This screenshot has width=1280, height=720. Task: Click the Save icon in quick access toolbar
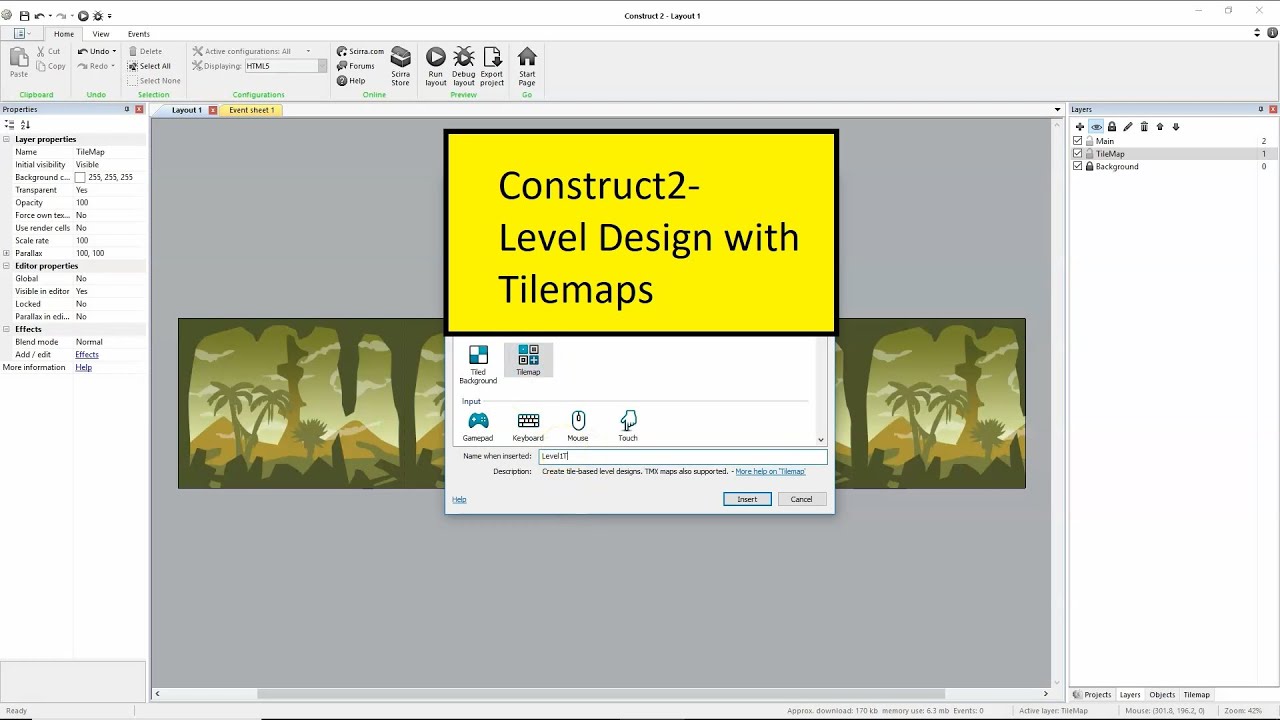24,16
